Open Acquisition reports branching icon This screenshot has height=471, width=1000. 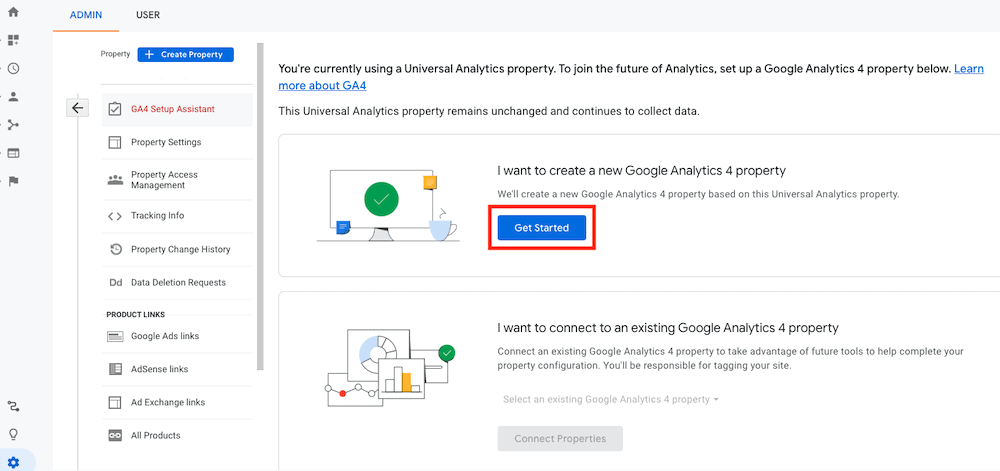(x=13, y=125)
